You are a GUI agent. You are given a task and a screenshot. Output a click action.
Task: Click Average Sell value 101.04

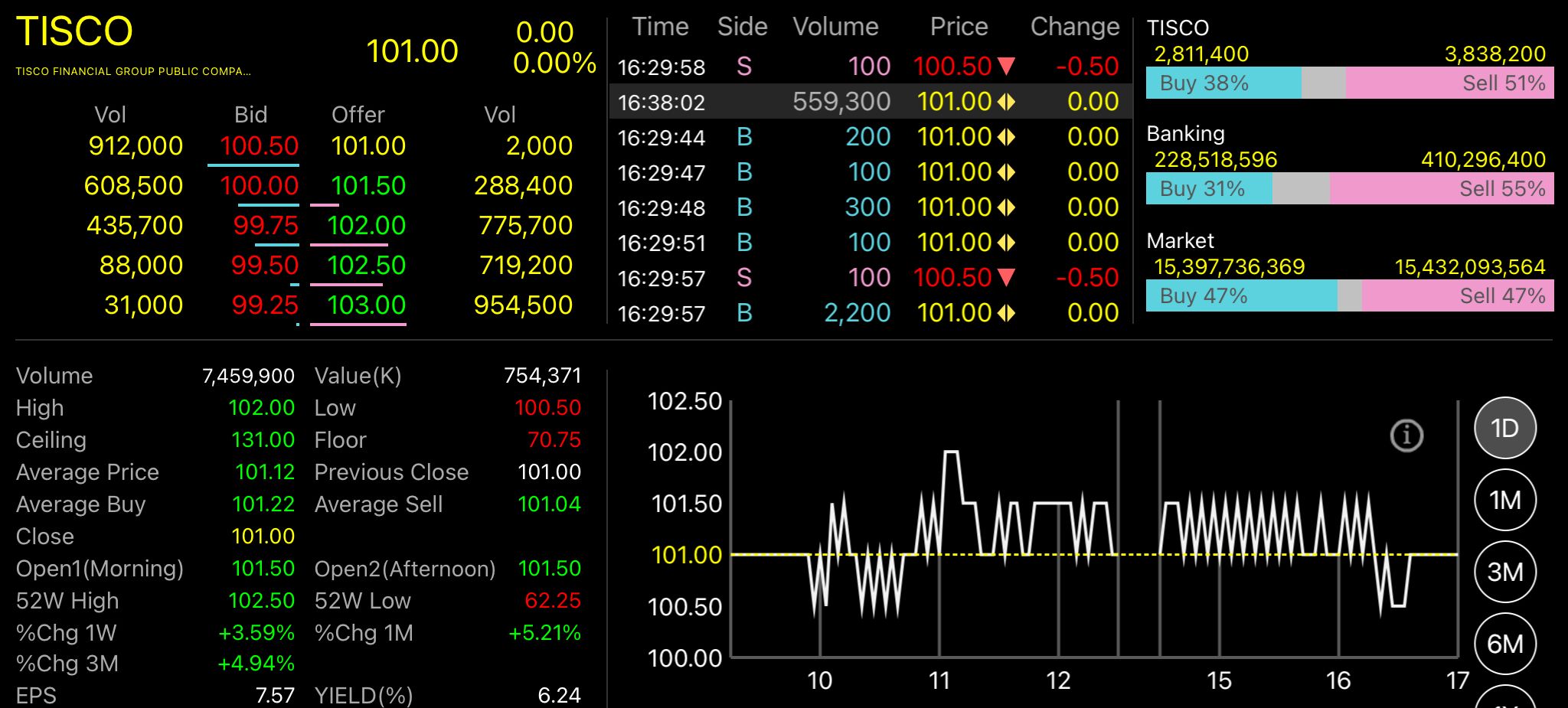tap(549, 504)
